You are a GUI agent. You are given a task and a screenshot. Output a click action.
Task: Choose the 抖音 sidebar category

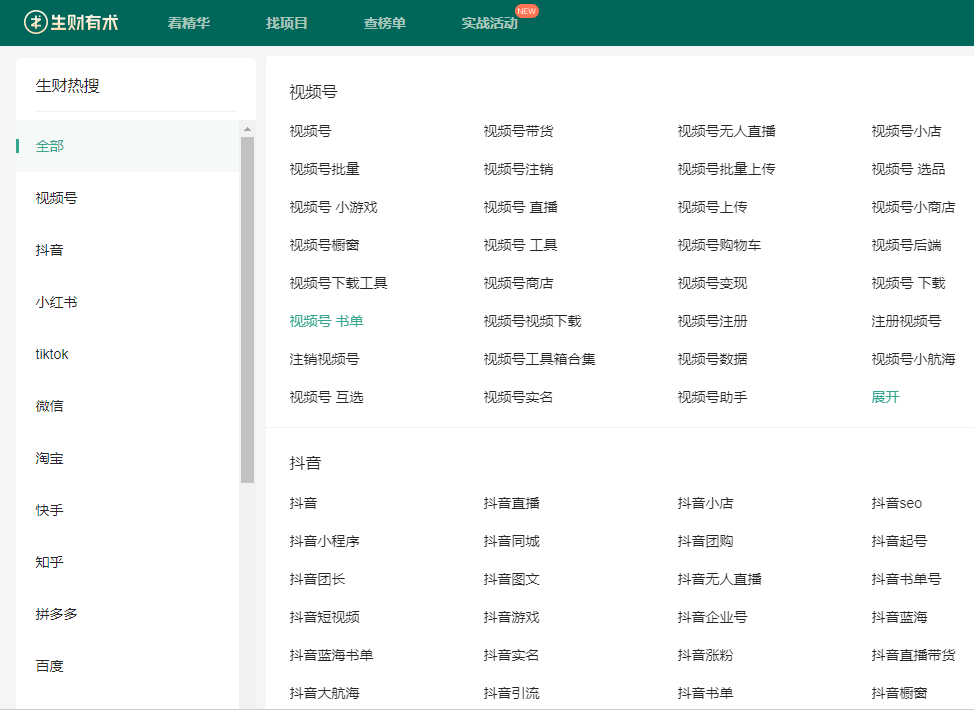[x=50, y=250]
